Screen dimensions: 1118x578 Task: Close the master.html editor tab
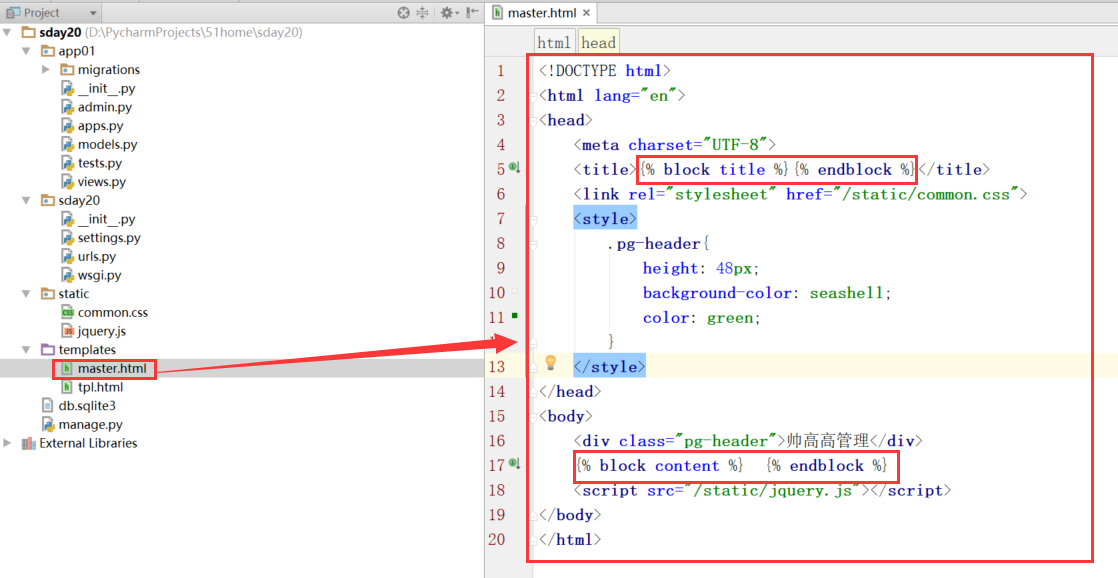[x=587, y=13]
